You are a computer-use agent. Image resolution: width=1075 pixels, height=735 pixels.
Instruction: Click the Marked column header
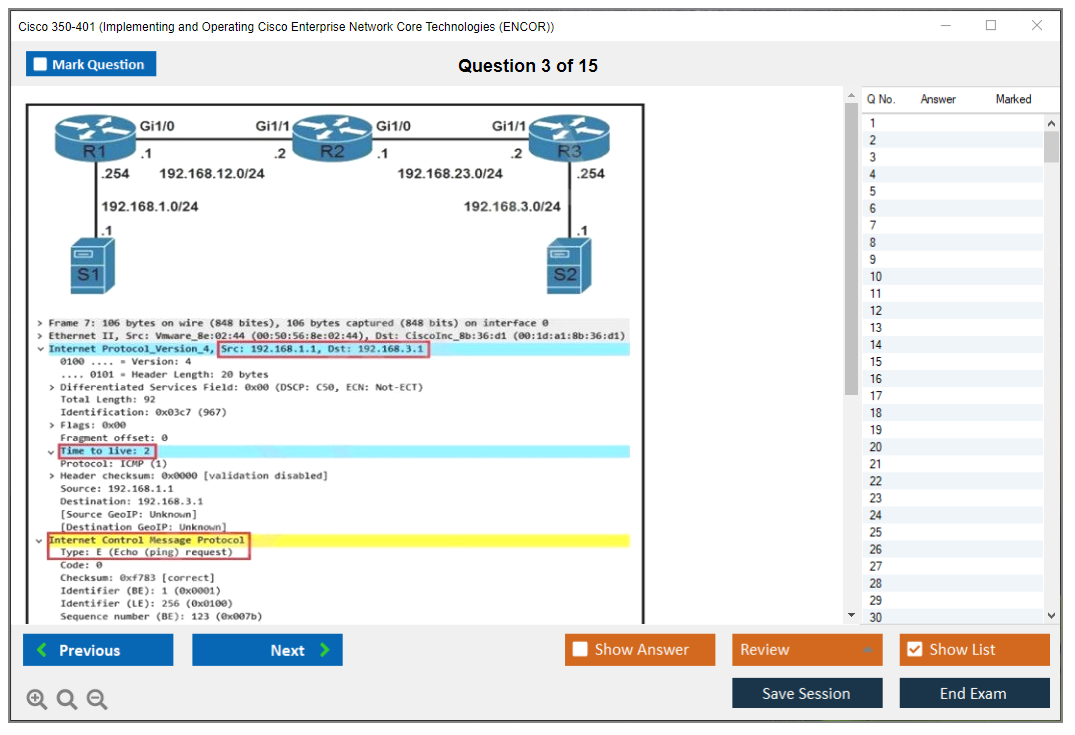pos(1013,99)
